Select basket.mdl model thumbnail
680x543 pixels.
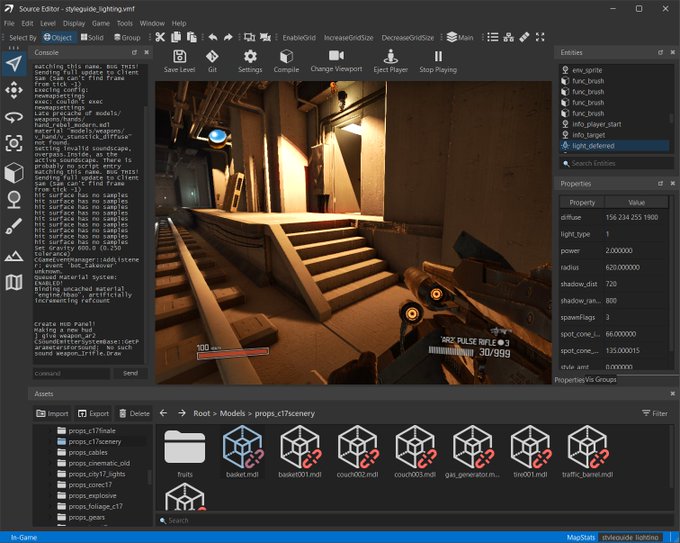point(242,451)
